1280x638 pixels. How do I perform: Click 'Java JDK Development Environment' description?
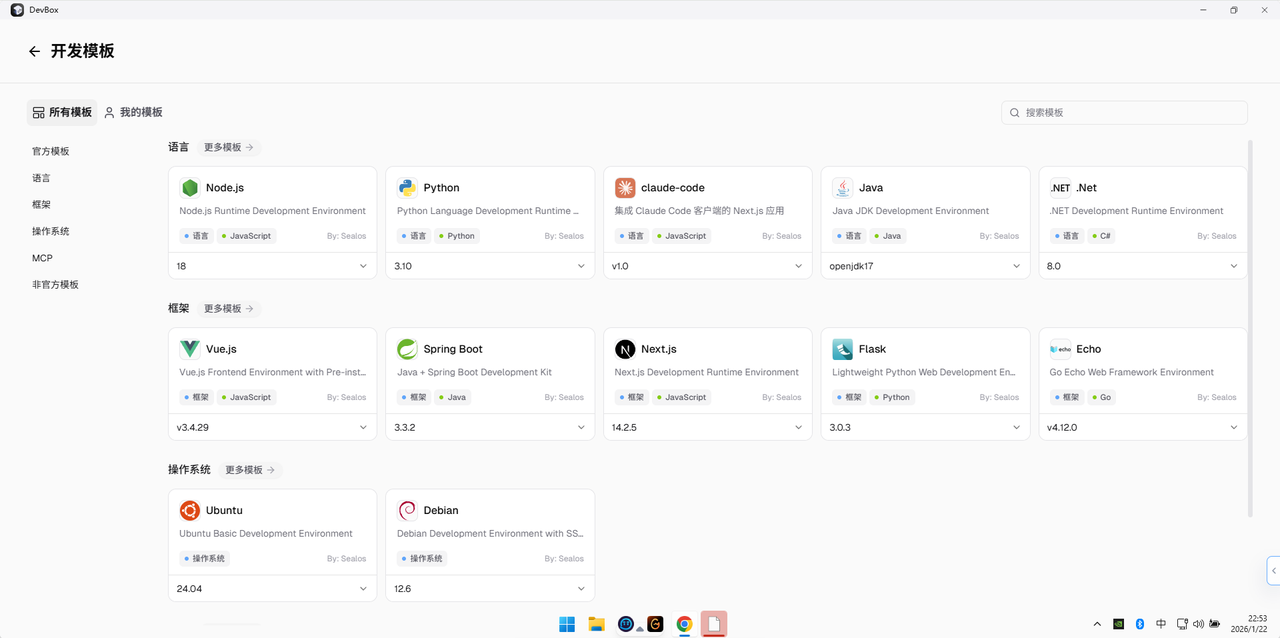[911, 211]
